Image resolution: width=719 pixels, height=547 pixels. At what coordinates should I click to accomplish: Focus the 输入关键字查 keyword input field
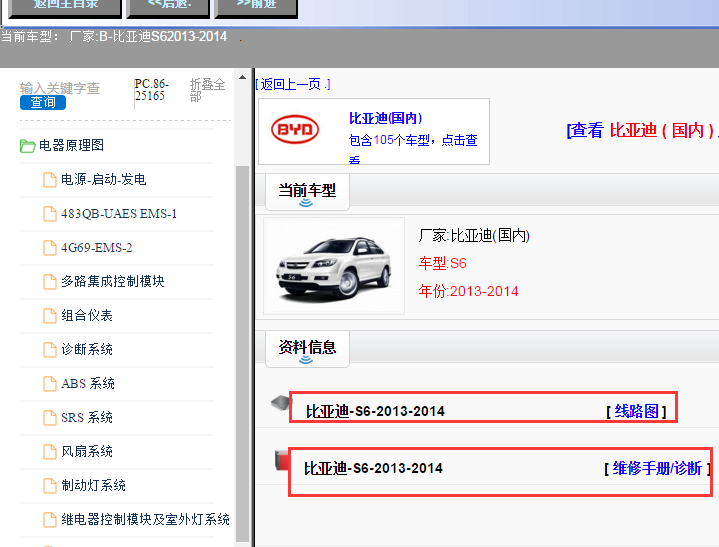tap(60, 88)
